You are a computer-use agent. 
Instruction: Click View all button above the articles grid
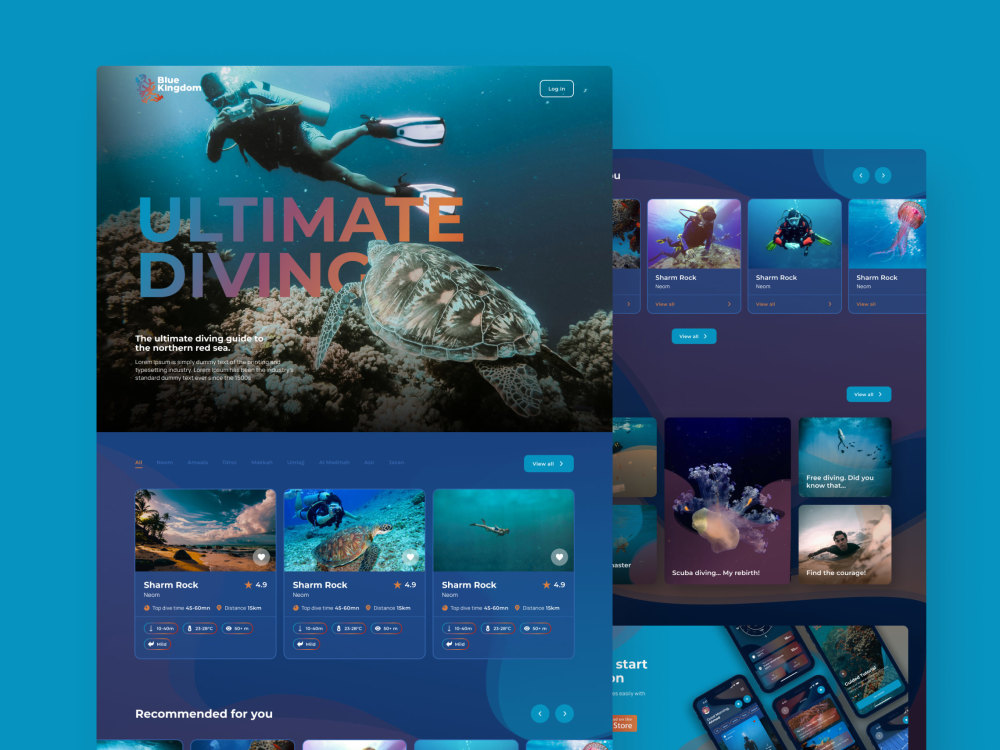point(869,394)
